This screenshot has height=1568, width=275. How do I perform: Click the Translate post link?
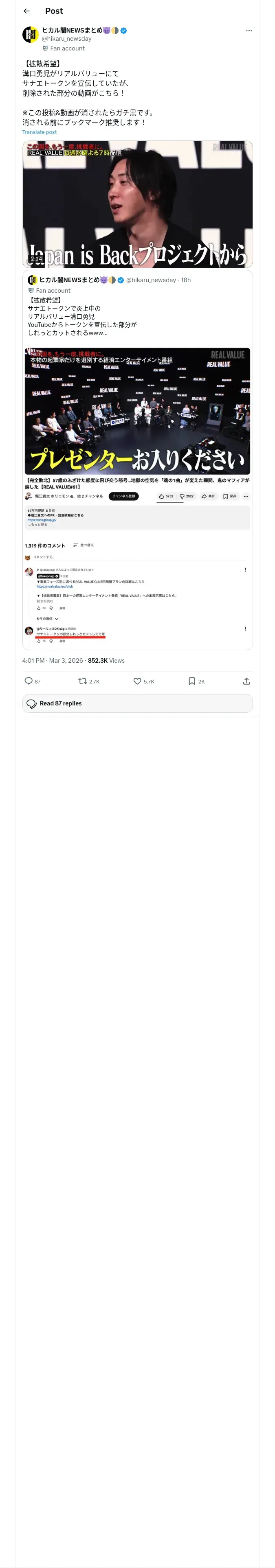pyautogui.click(x=39, y=132)
